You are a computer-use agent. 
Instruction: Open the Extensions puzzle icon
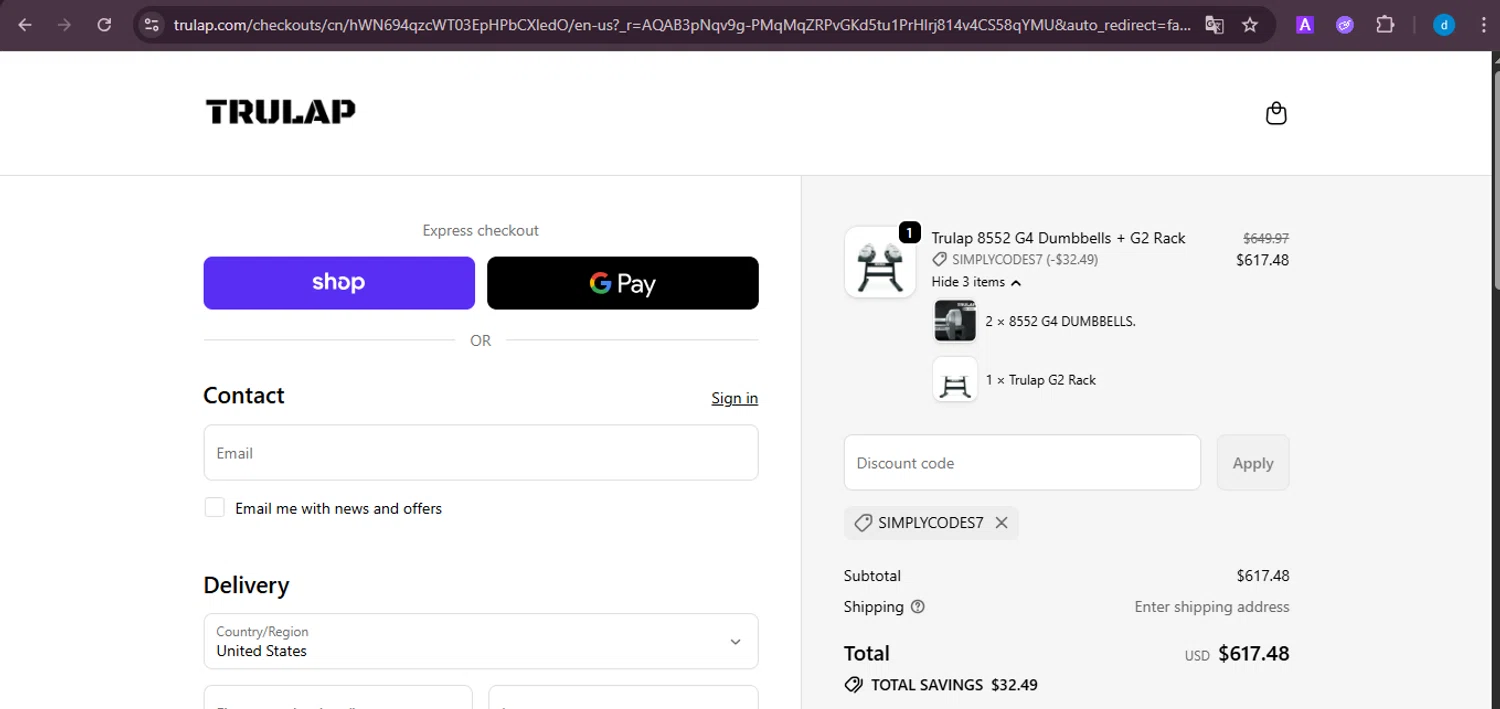[1385, 25]
